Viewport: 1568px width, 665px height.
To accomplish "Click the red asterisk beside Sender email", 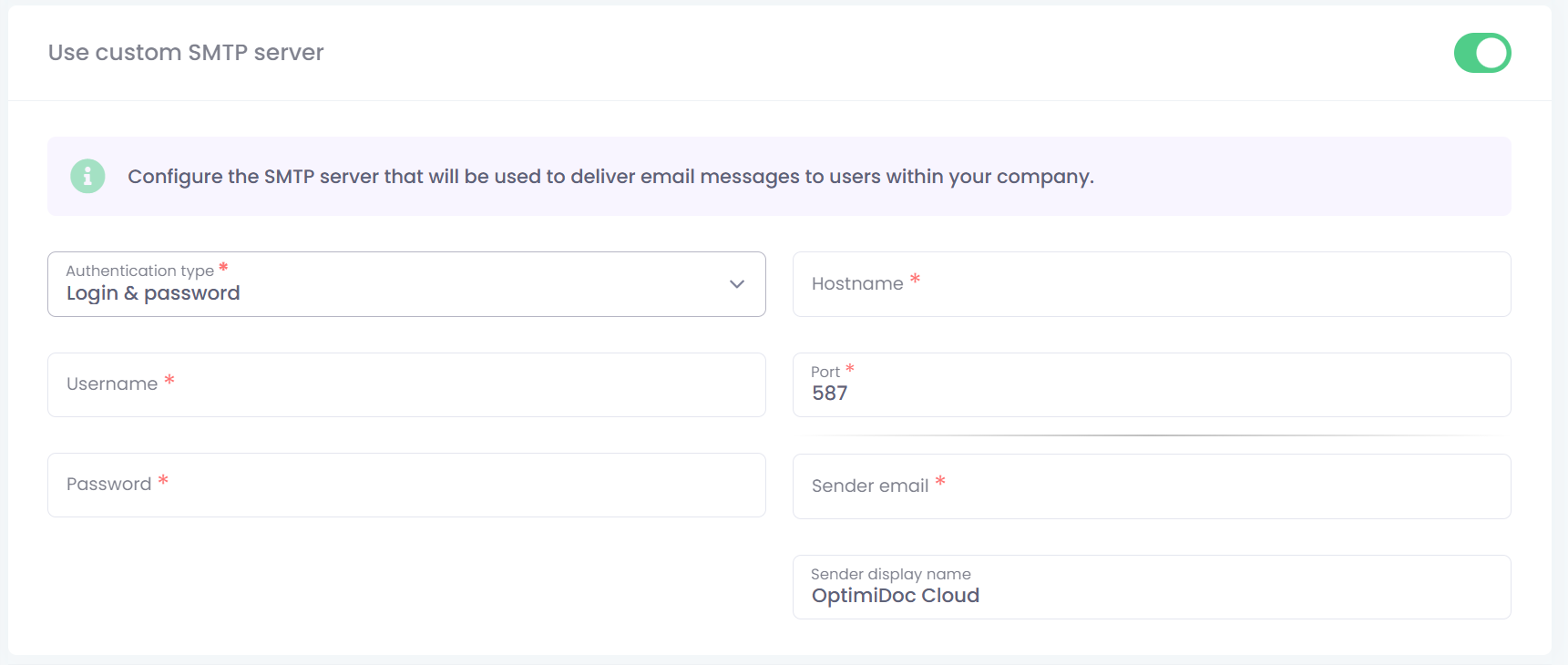I will (x=940, y=481).
